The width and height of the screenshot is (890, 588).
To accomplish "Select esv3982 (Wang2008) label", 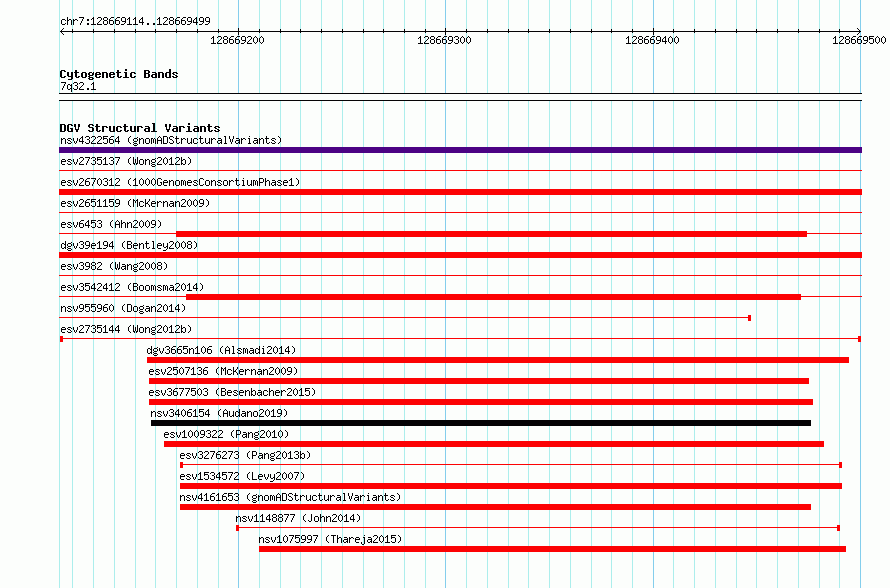I will [x=114, y=266].
